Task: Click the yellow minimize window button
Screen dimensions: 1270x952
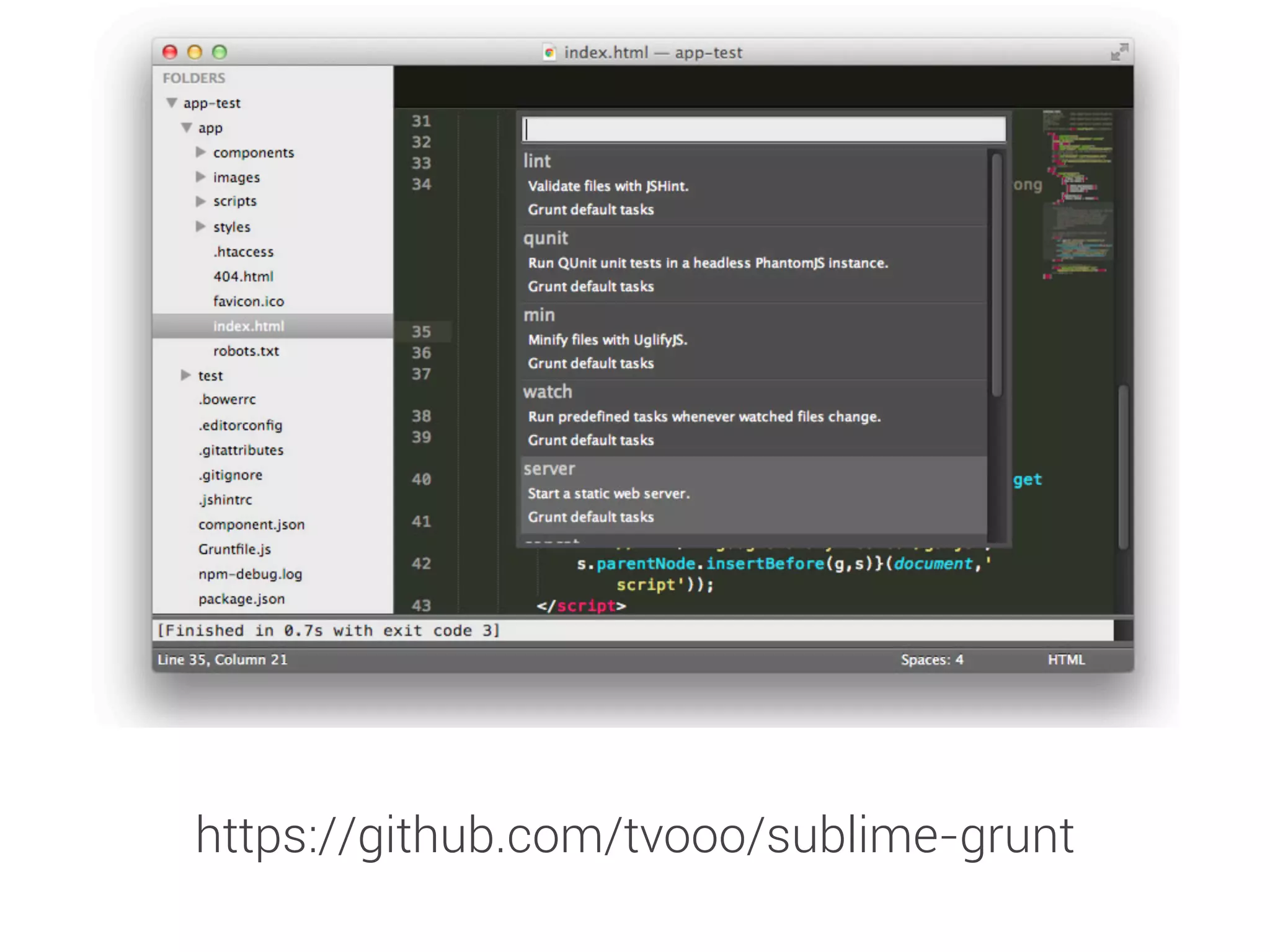Action: 195,52
